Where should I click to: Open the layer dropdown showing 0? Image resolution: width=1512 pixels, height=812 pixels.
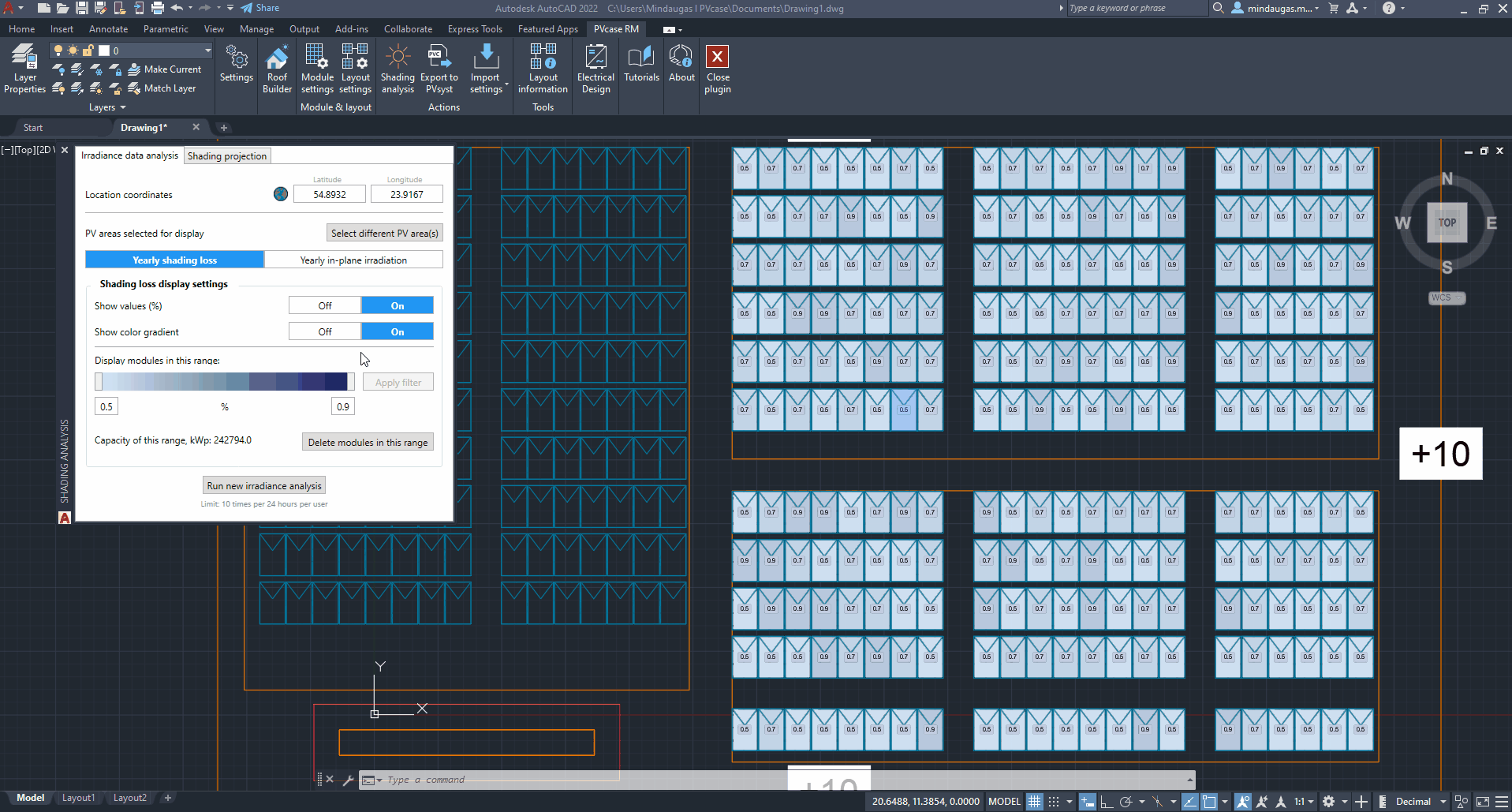point(131,51)
